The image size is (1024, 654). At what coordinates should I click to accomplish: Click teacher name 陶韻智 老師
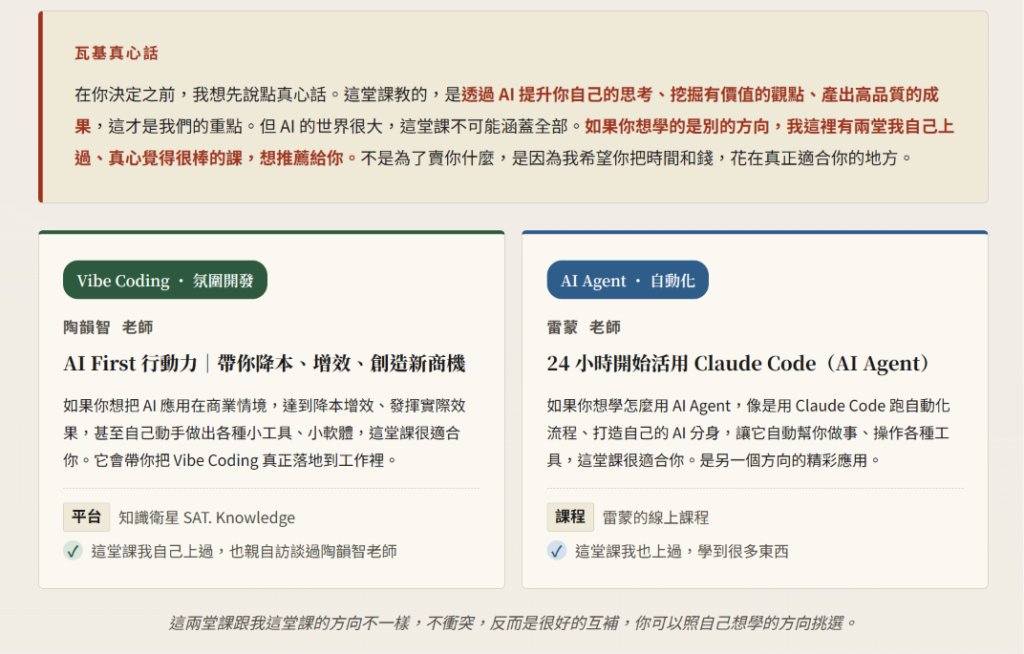pyautogui.click(x=108, y=327)
